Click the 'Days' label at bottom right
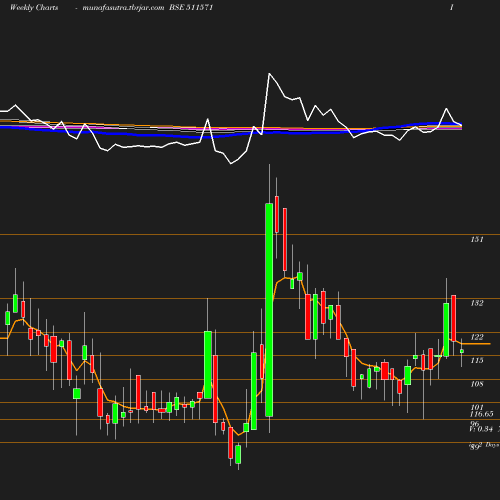 click(492, 445)
